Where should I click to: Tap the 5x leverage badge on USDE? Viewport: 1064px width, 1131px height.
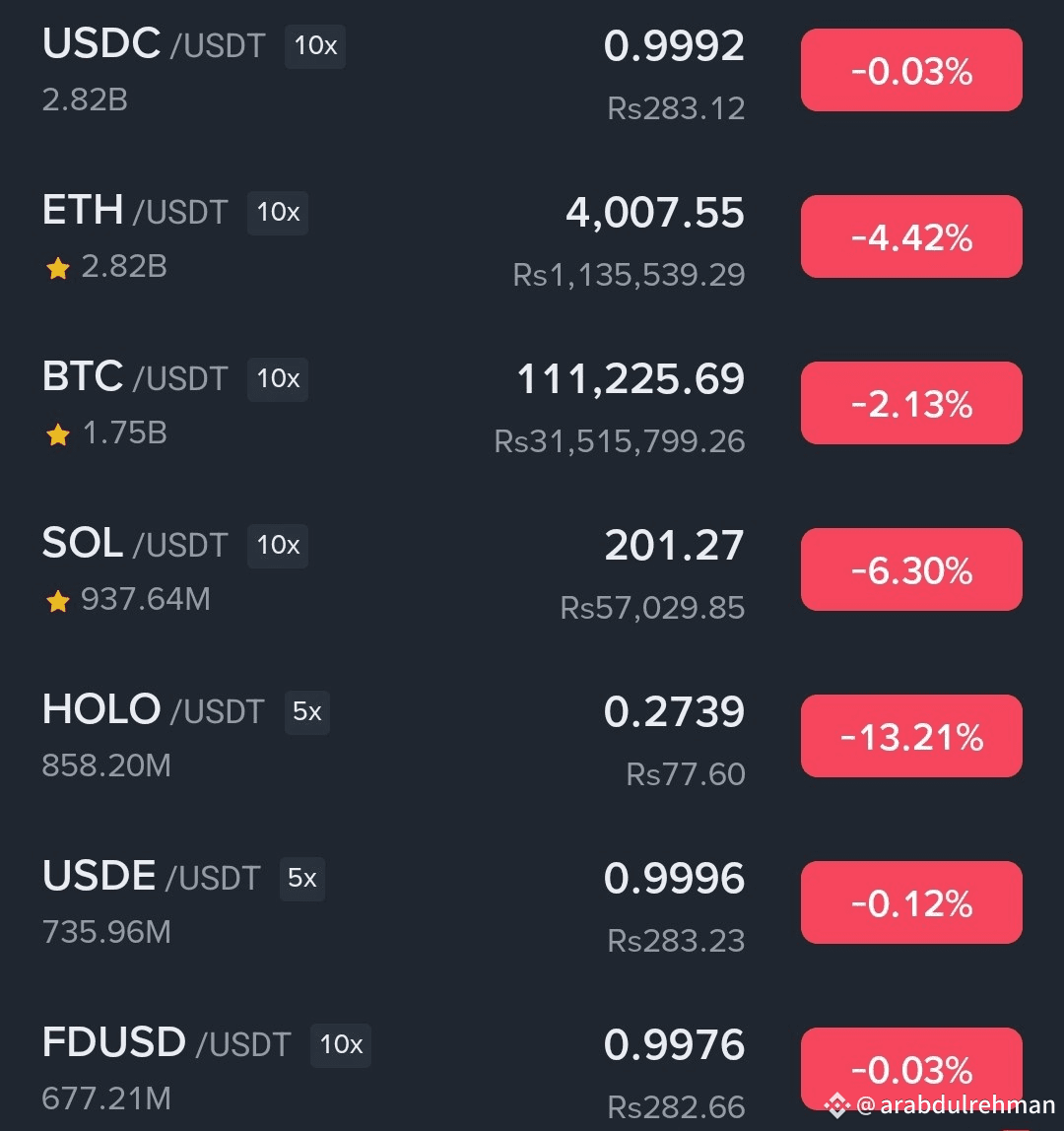(302, 879)
